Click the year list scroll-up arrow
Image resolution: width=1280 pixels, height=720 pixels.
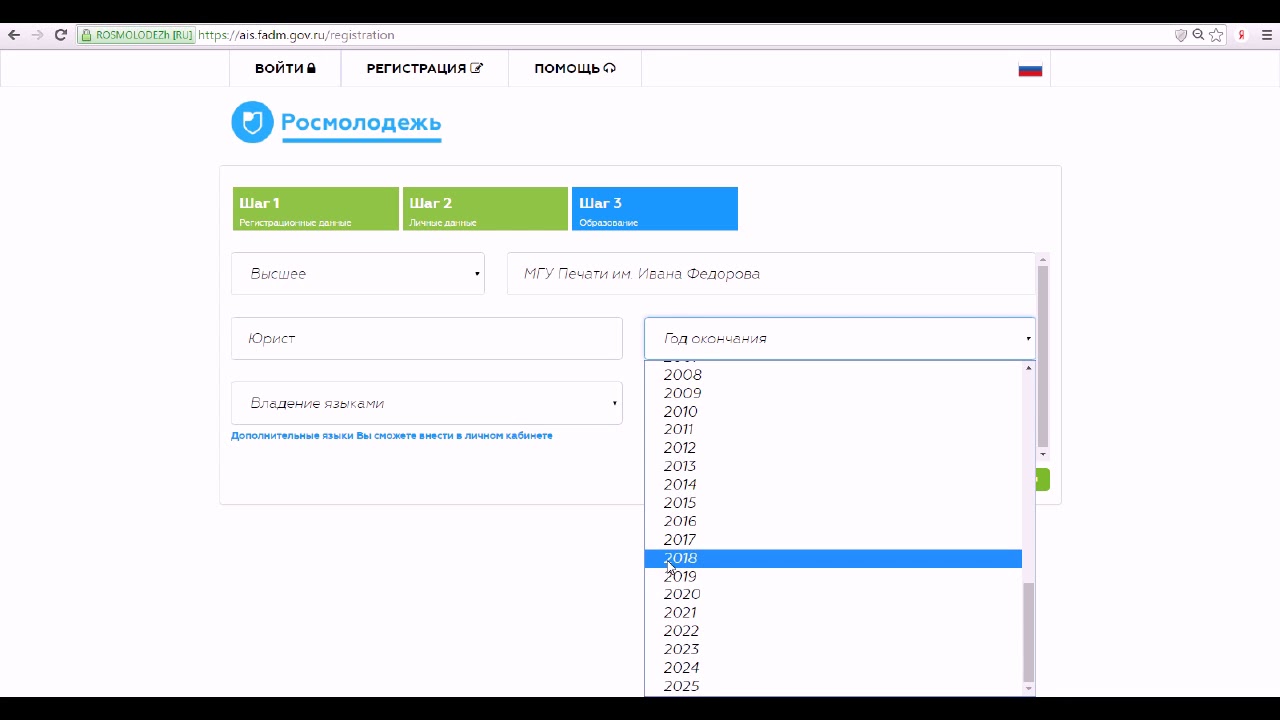(1028, 368)
